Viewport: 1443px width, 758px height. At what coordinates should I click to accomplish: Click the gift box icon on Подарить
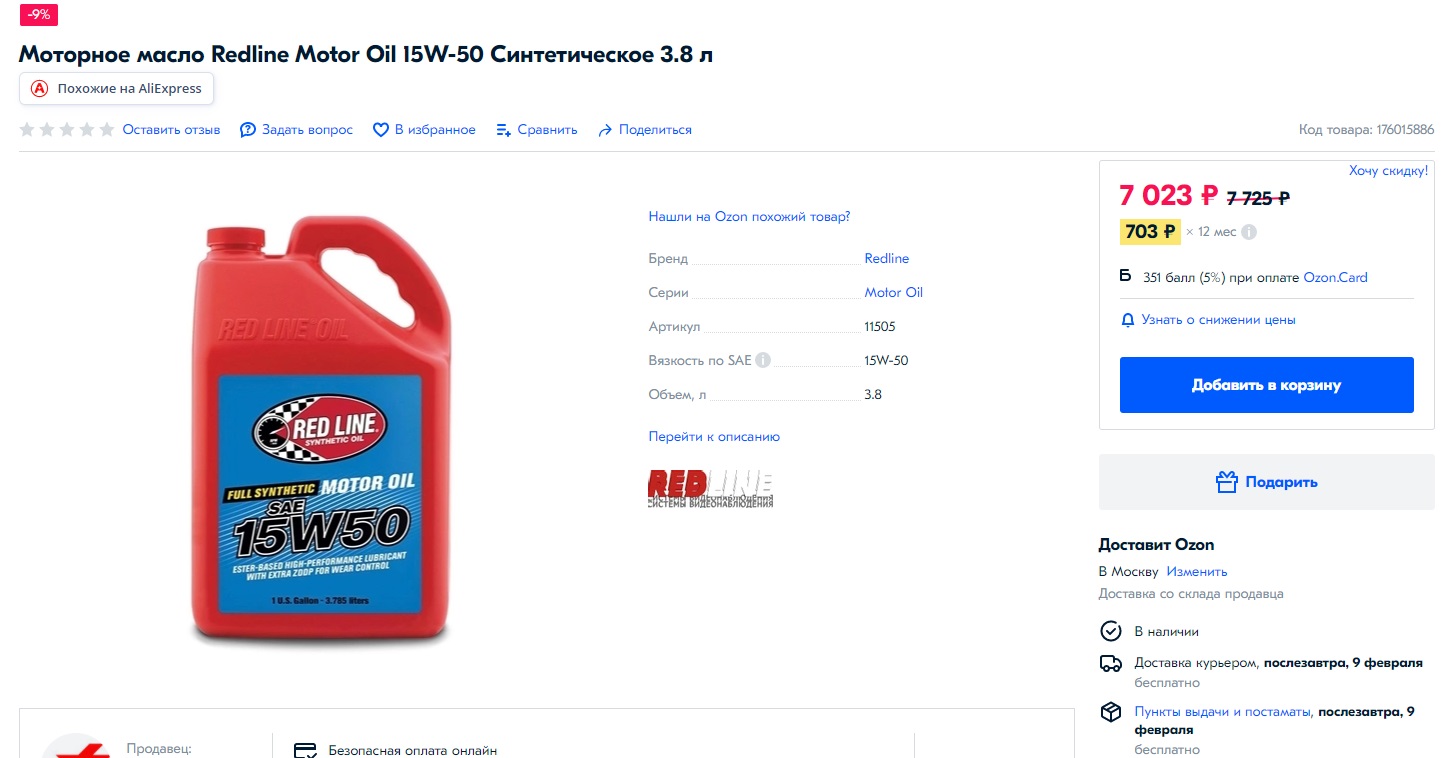[1227, 482]
